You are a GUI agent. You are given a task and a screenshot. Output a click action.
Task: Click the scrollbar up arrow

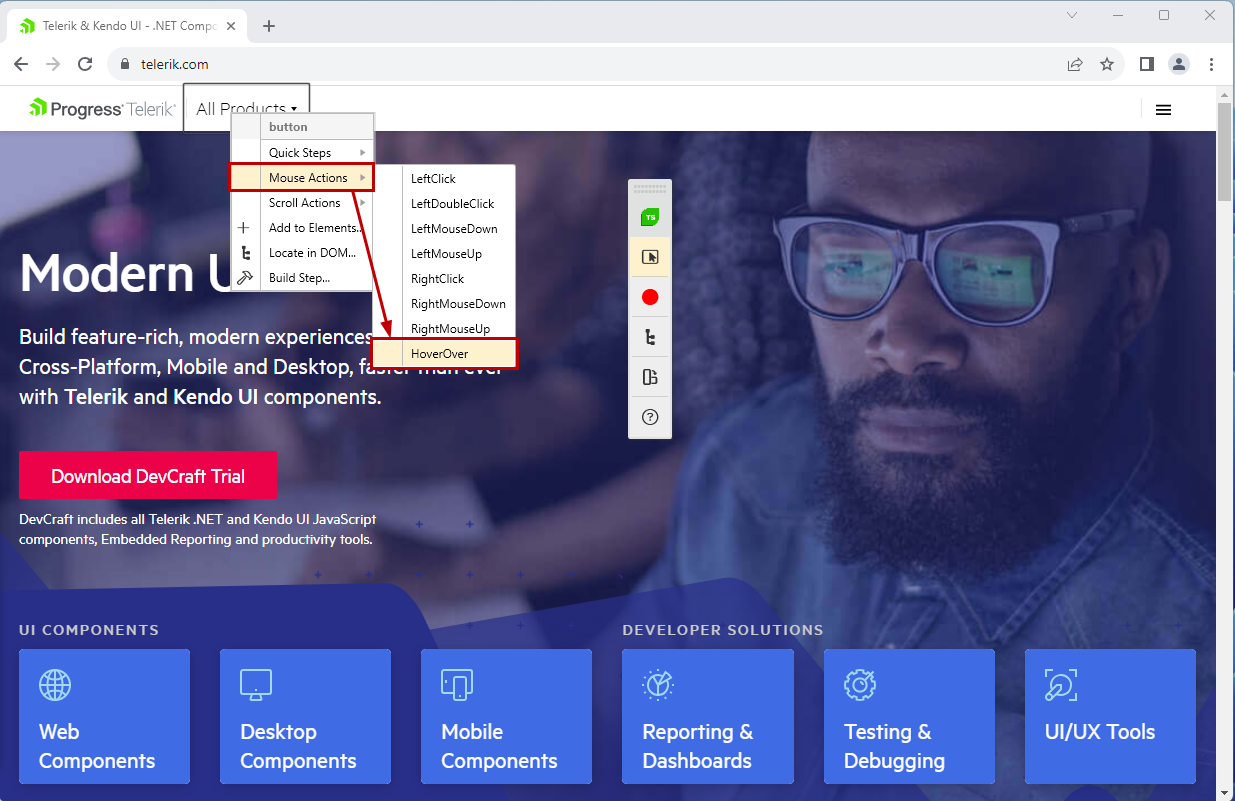tap(1225, 94)
